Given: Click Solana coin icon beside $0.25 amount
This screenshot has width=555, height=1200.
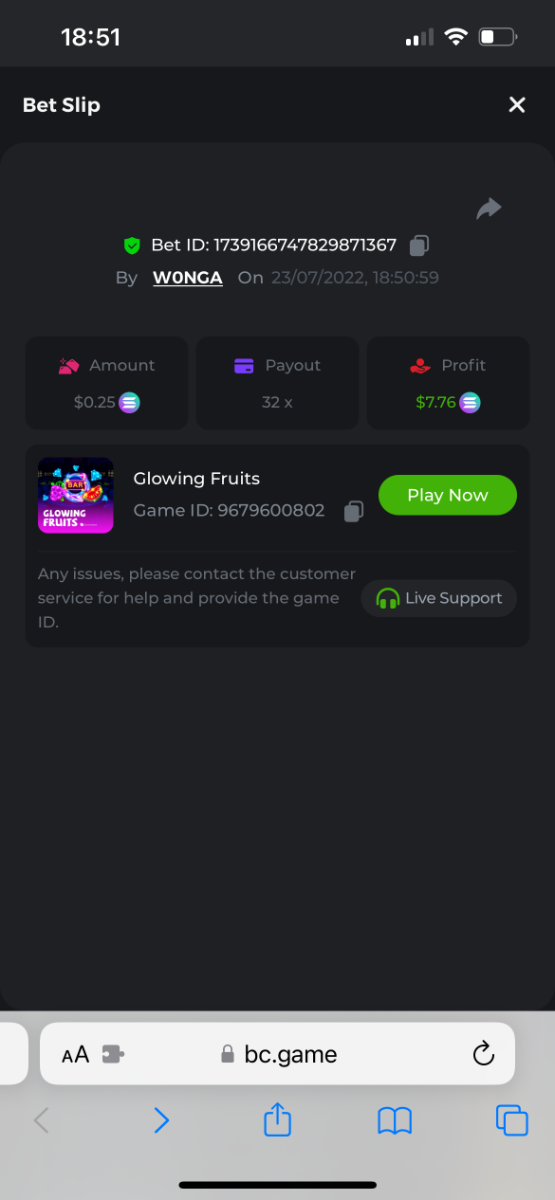Looking at the screenshot, I should [130, 403].
